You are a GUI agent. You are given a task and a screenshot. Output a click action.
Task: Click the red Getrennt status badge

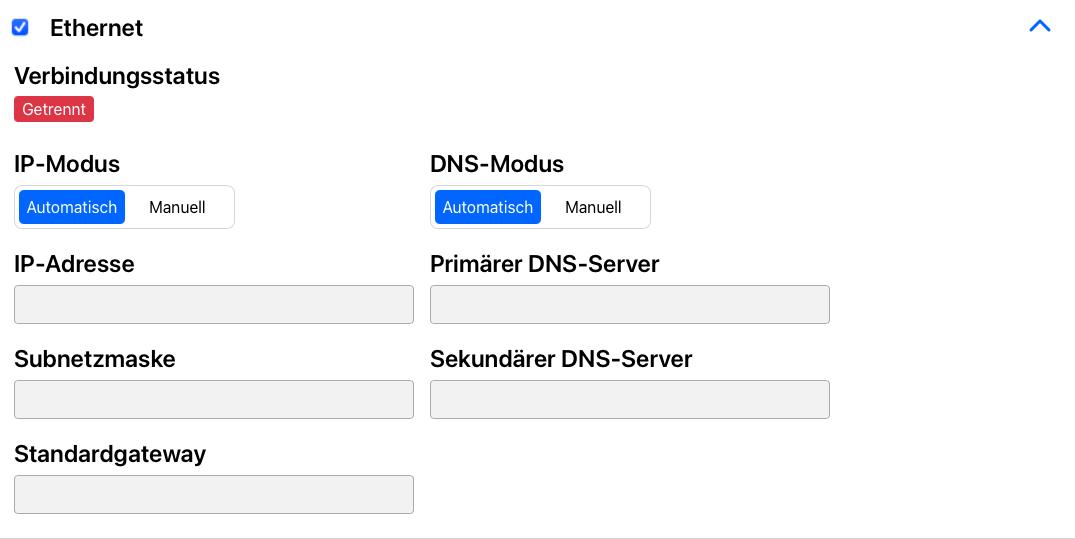(x=54, y=109)
